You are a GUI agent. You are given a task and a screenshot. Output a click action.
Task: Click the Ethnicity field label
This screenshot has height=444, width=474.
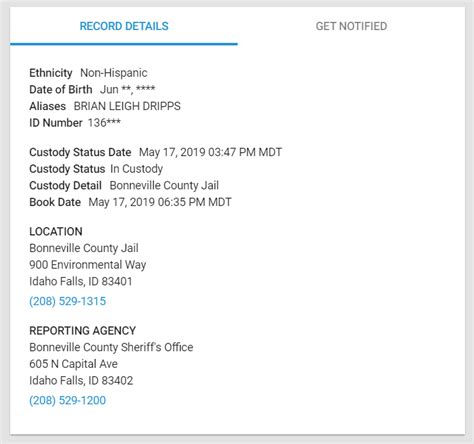(x=51, y=73)
